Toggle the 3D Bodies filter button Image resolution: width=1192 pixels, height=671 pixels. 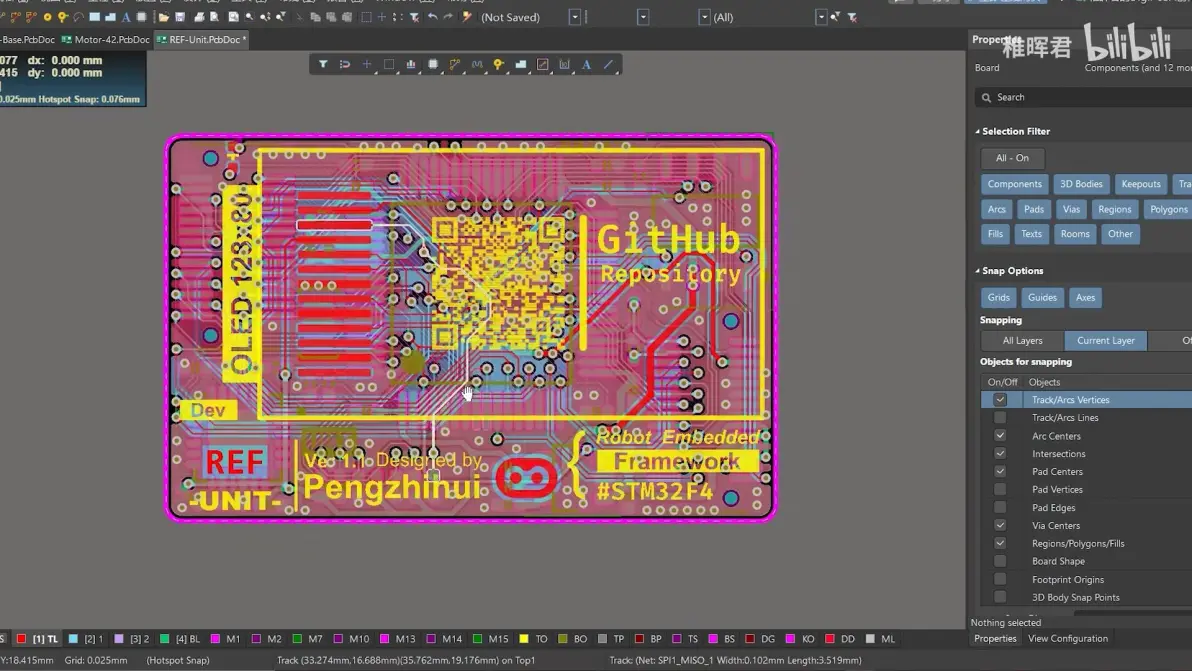coord(1081,184)
